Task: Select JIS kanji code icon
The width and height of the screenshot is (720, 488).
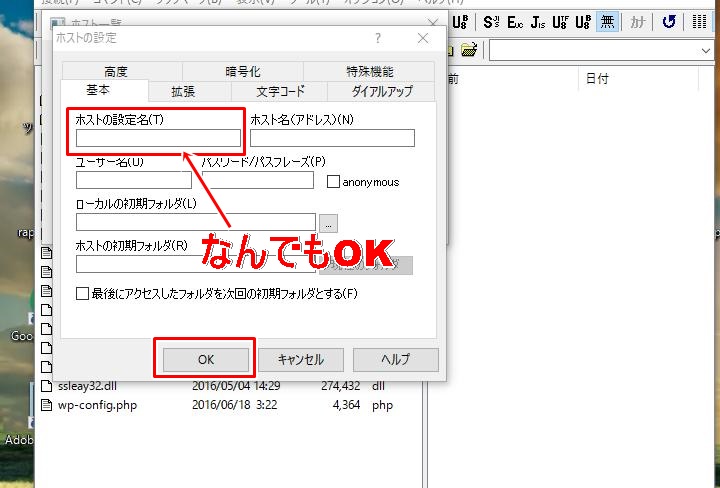Action: click(x=538, y=22)
